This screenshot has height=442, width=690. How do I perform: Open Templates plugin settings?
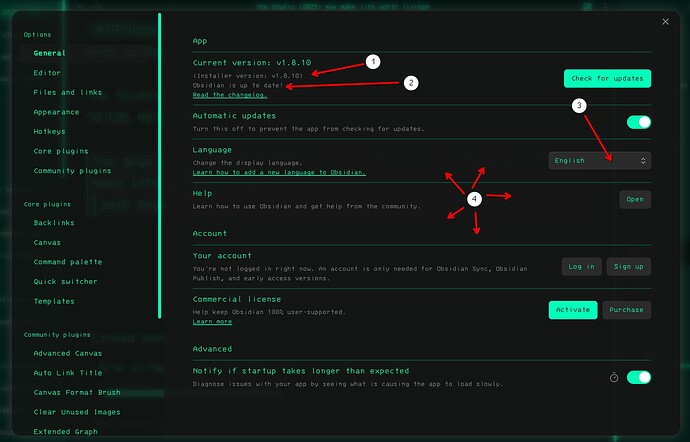coord(54,301)
